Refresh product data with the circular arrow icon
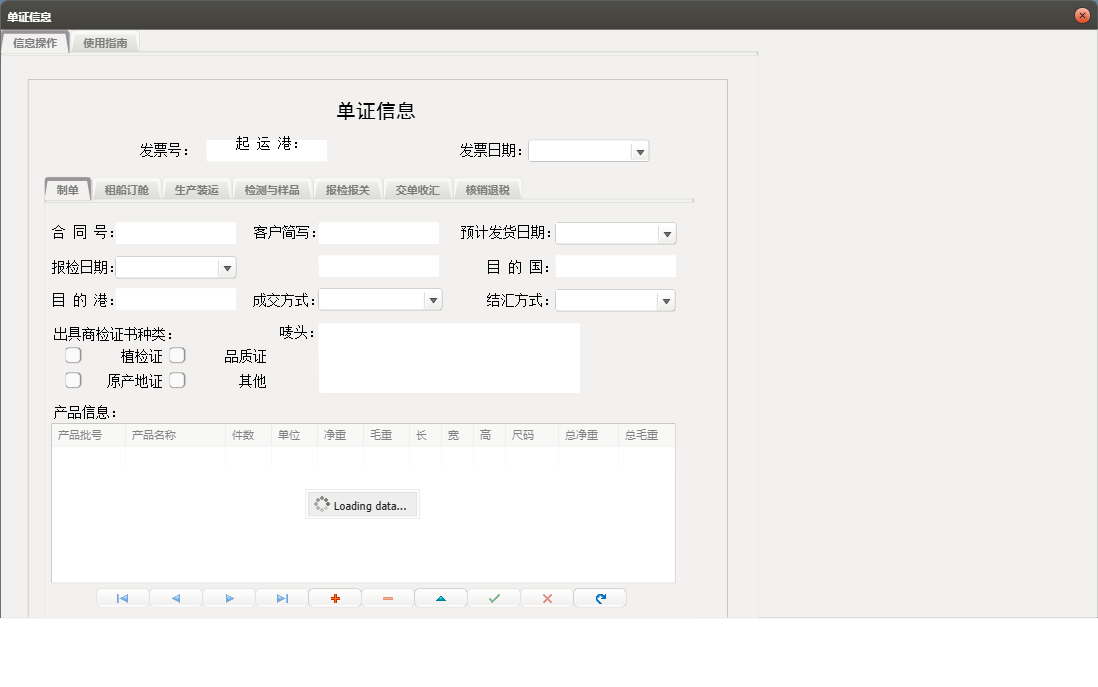Image resolution: width=1098 pixels, height=687 pixels. 599,597
